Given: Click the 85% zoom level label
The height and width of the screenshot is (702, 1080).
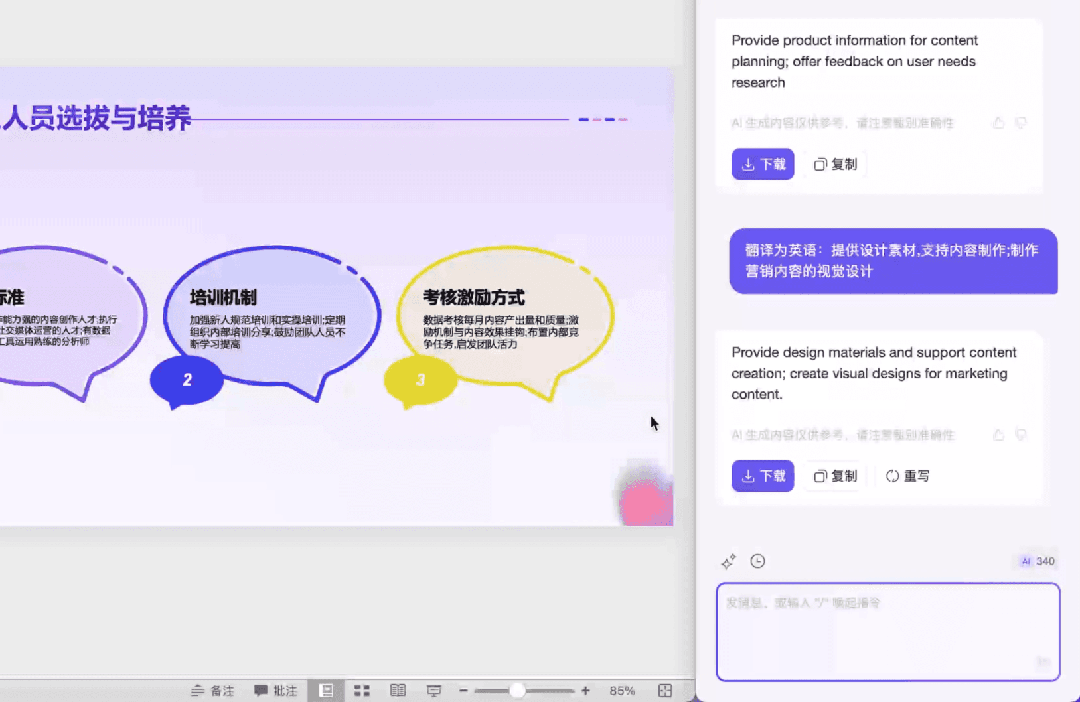Looking at the screenshot, I should point(622,690).
